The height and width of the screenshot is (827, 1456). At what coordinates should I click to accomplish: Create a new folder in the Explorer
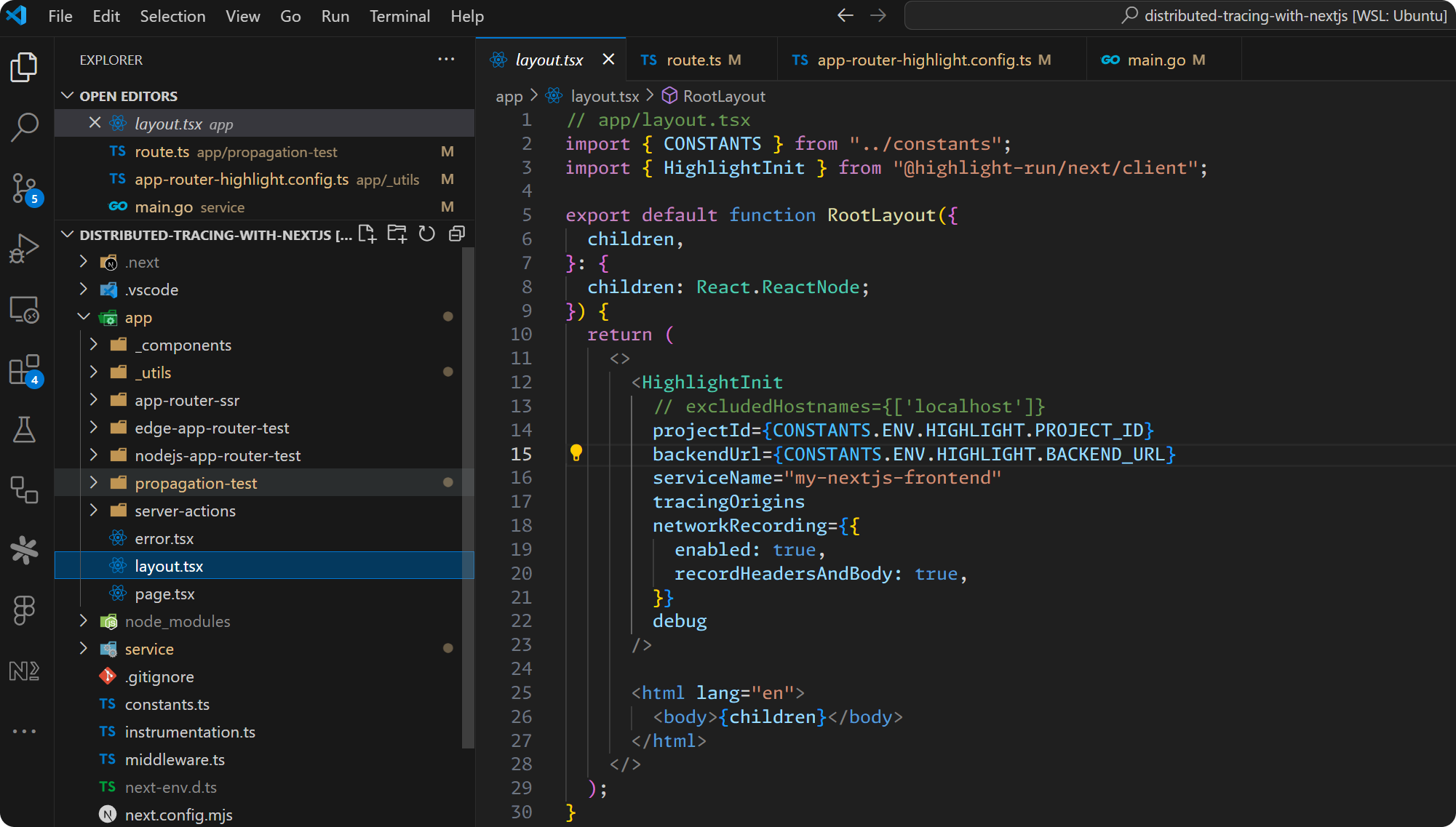point(397,233)
